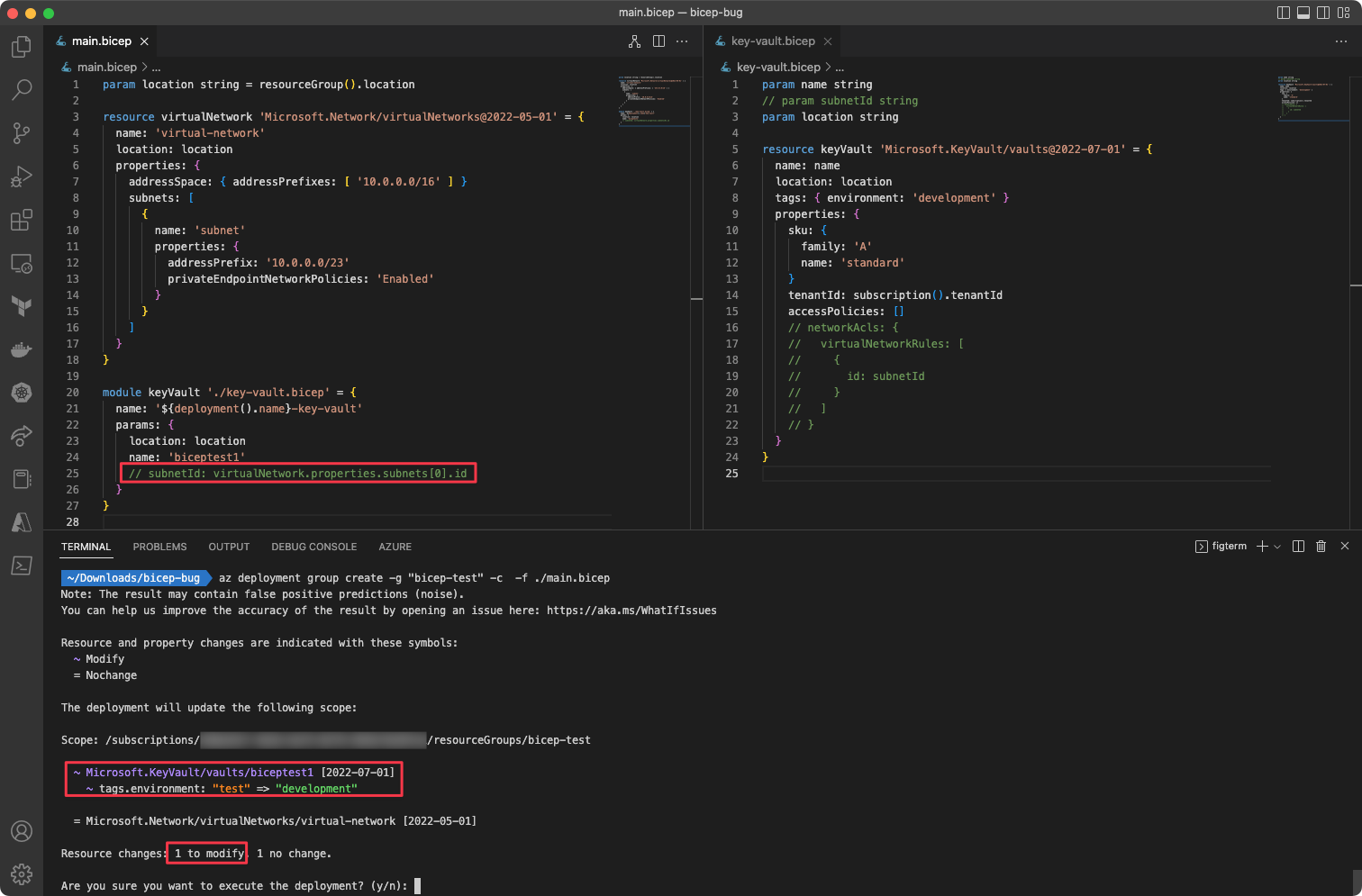Screen dimensions: 1362x896
Task: Open the Search view
Action: click(x=22, y=90)
